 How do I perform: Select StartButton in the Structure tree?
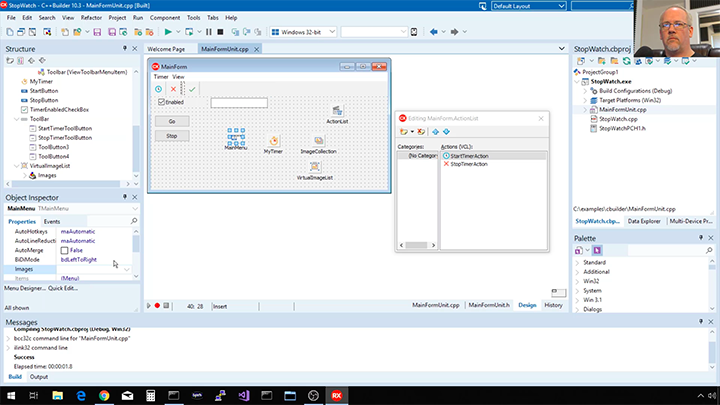tap(44, 91)
